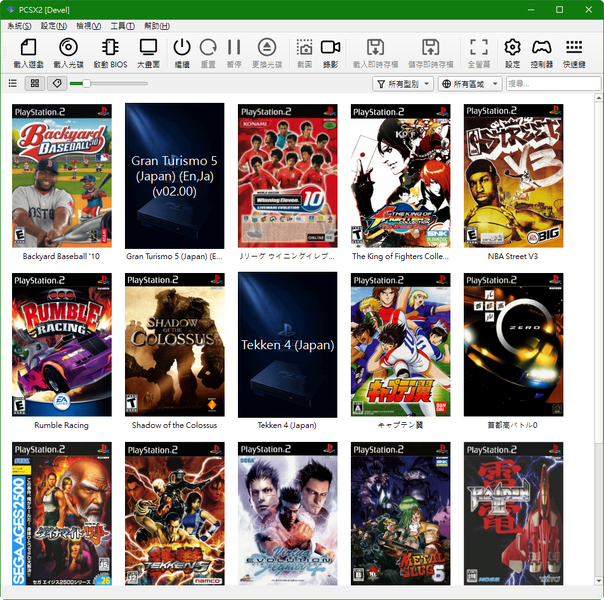Viewport: 604px width, 600px height.
Task: Select the Tekken 4 (Japan) placeholder cover
Action: tap(288, 345)
